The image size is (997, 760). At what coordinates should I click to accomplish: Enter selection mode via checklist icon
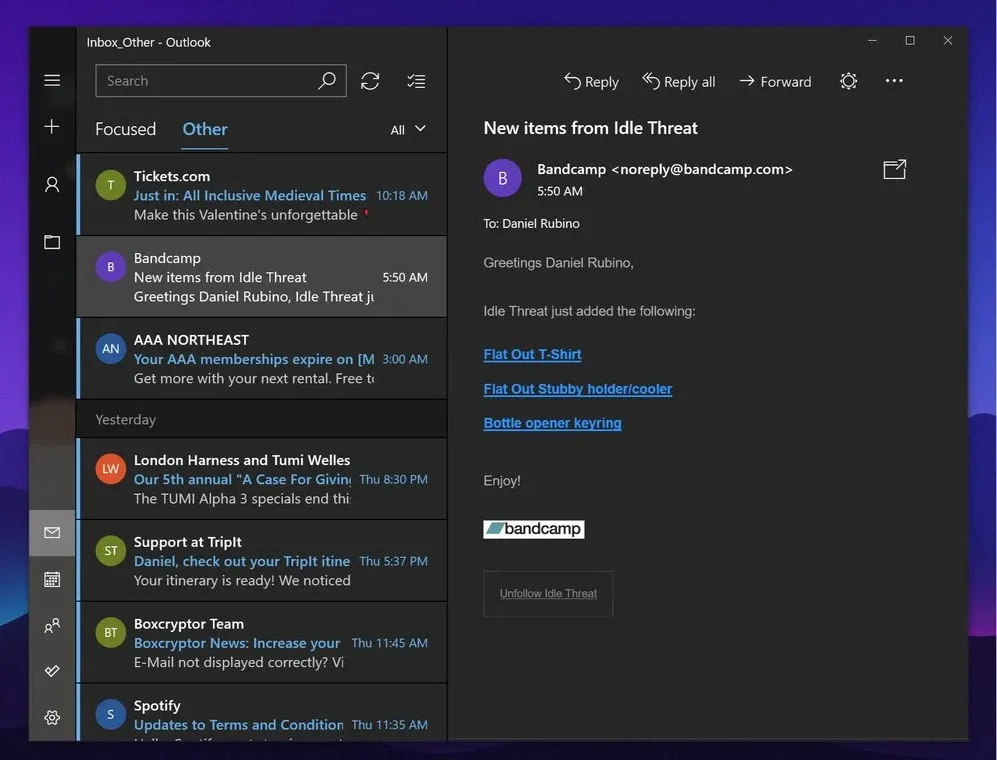tap(416, 81)
